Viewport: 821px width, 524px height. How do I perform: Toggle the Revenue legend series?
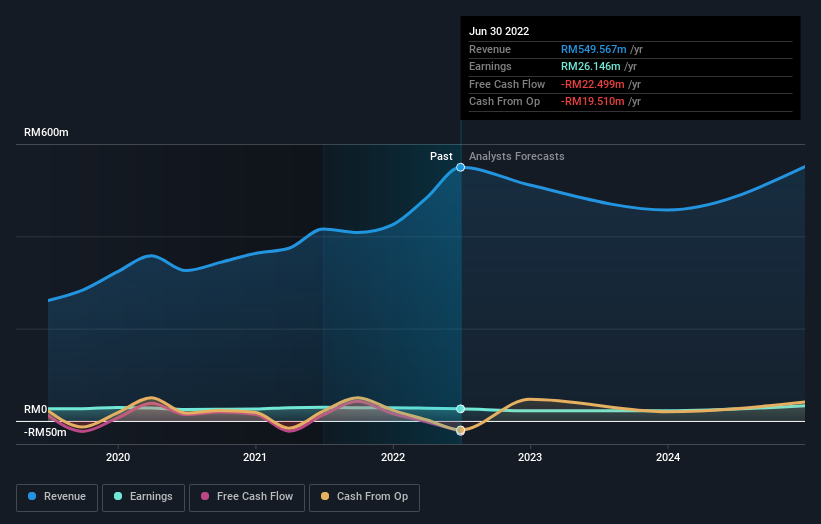click(57, 497)
